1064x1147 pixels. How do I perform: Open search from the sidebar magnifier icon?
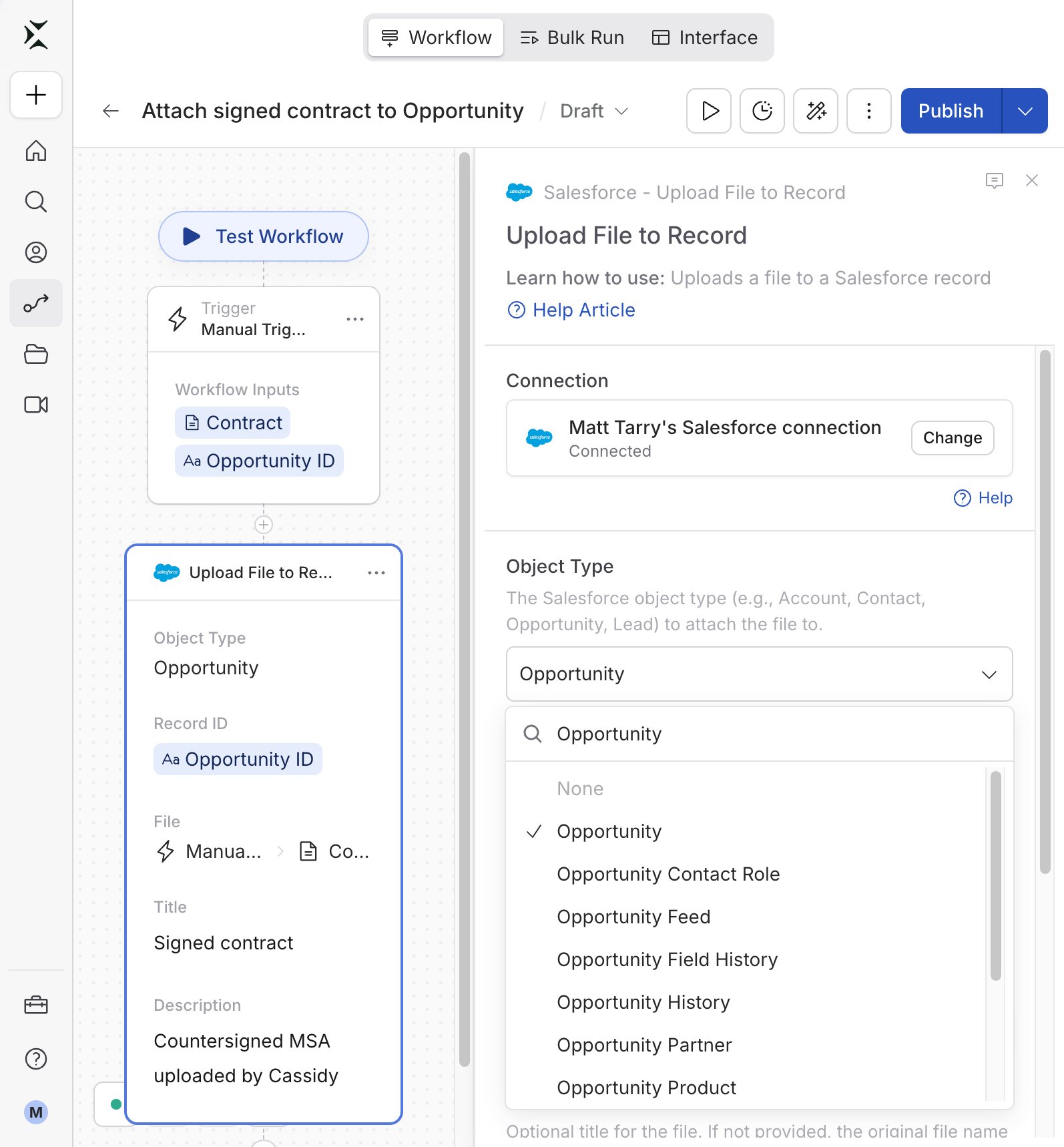coord(36,202)
